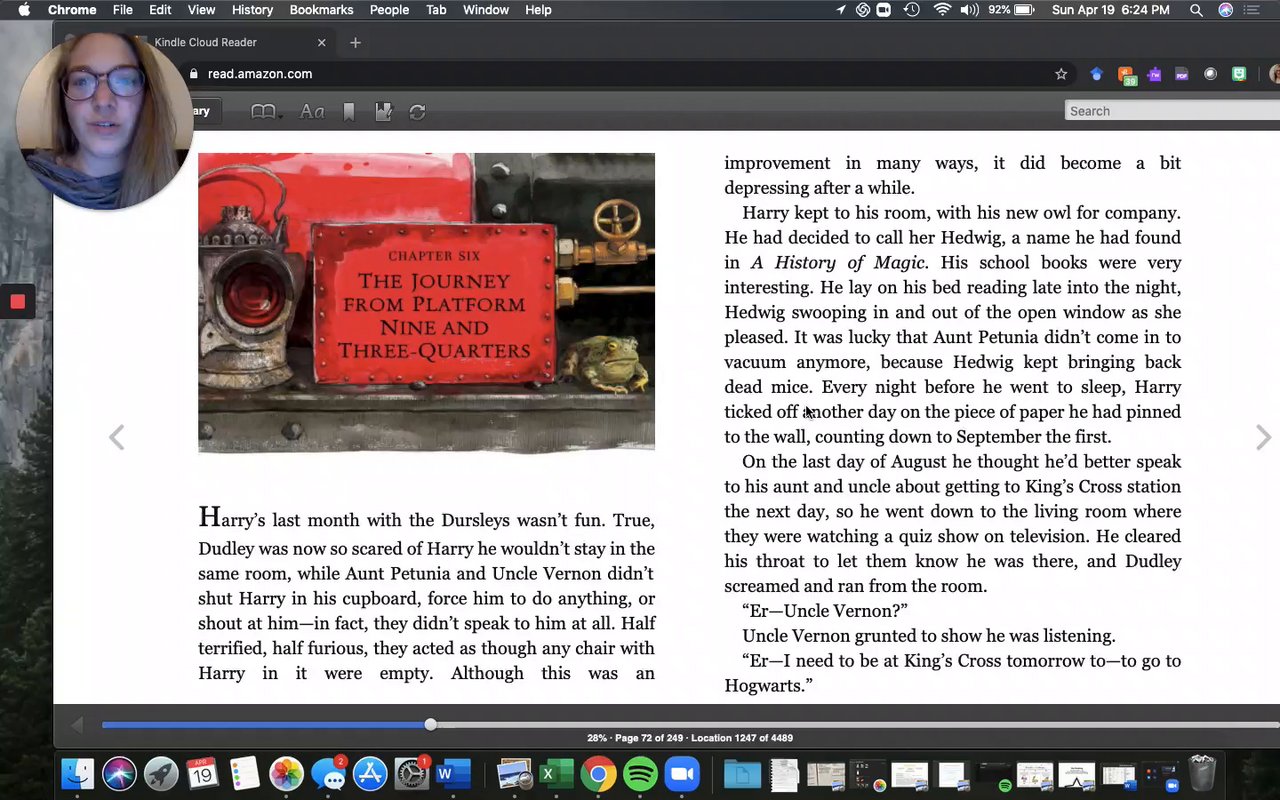
Task: Open the PDF extension icon
Action: (x=1182, y=74)
